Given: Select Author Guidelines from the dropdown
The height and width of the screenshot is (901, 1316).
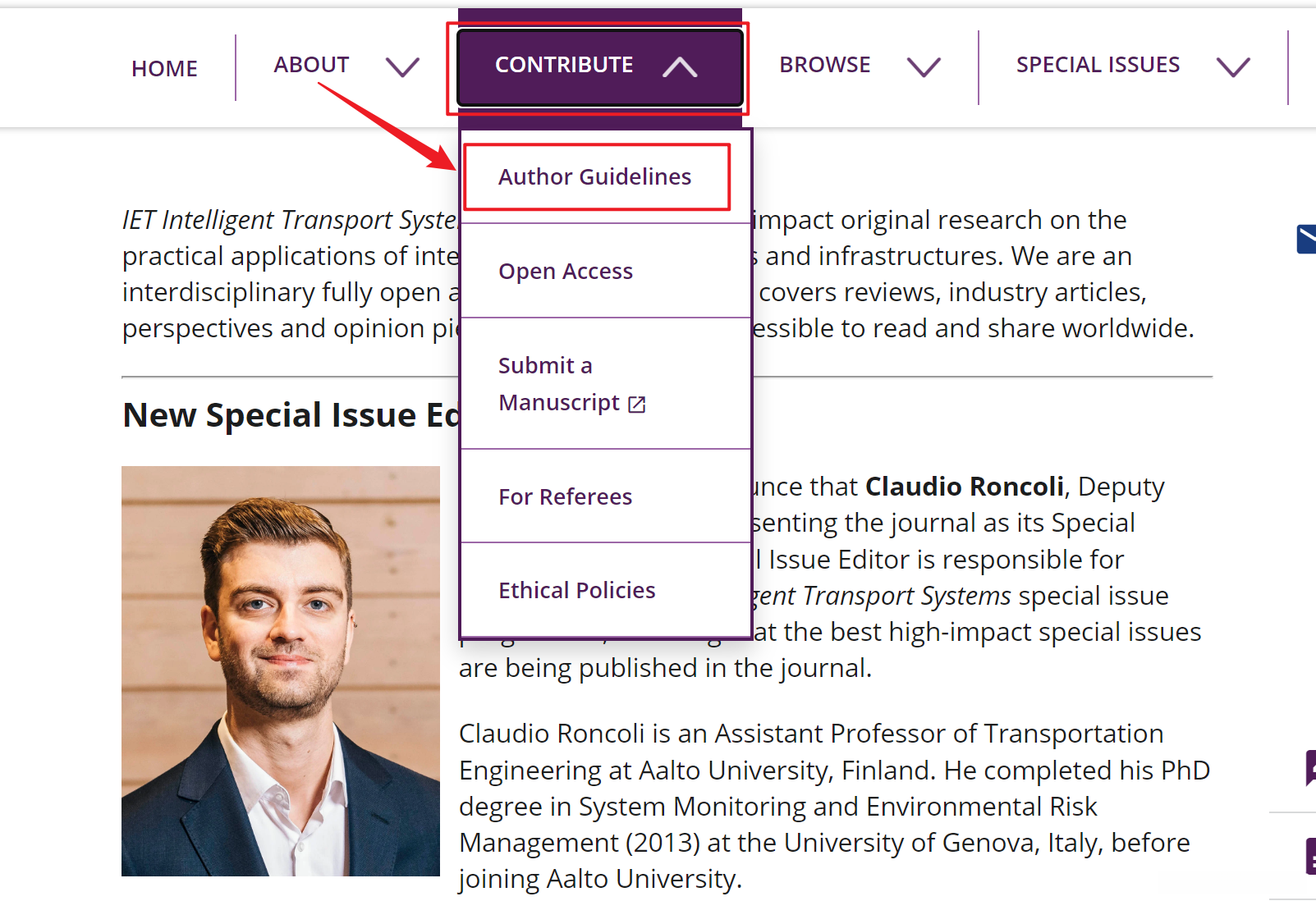Looking at the screenshot, I should click(x=595, y=176).
